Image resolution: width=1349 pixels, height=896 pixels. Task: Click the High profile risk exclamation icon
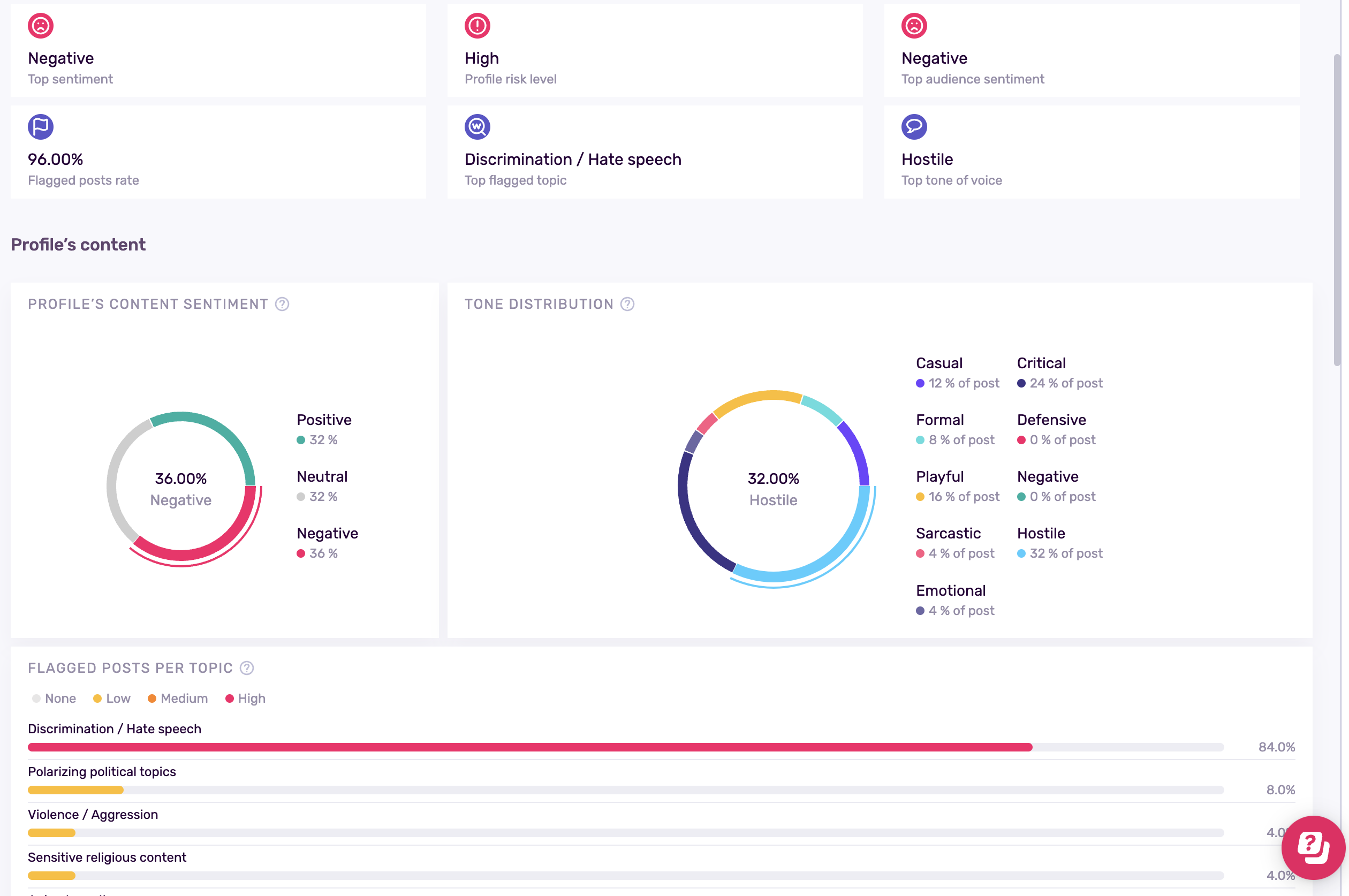click(477, 26)
